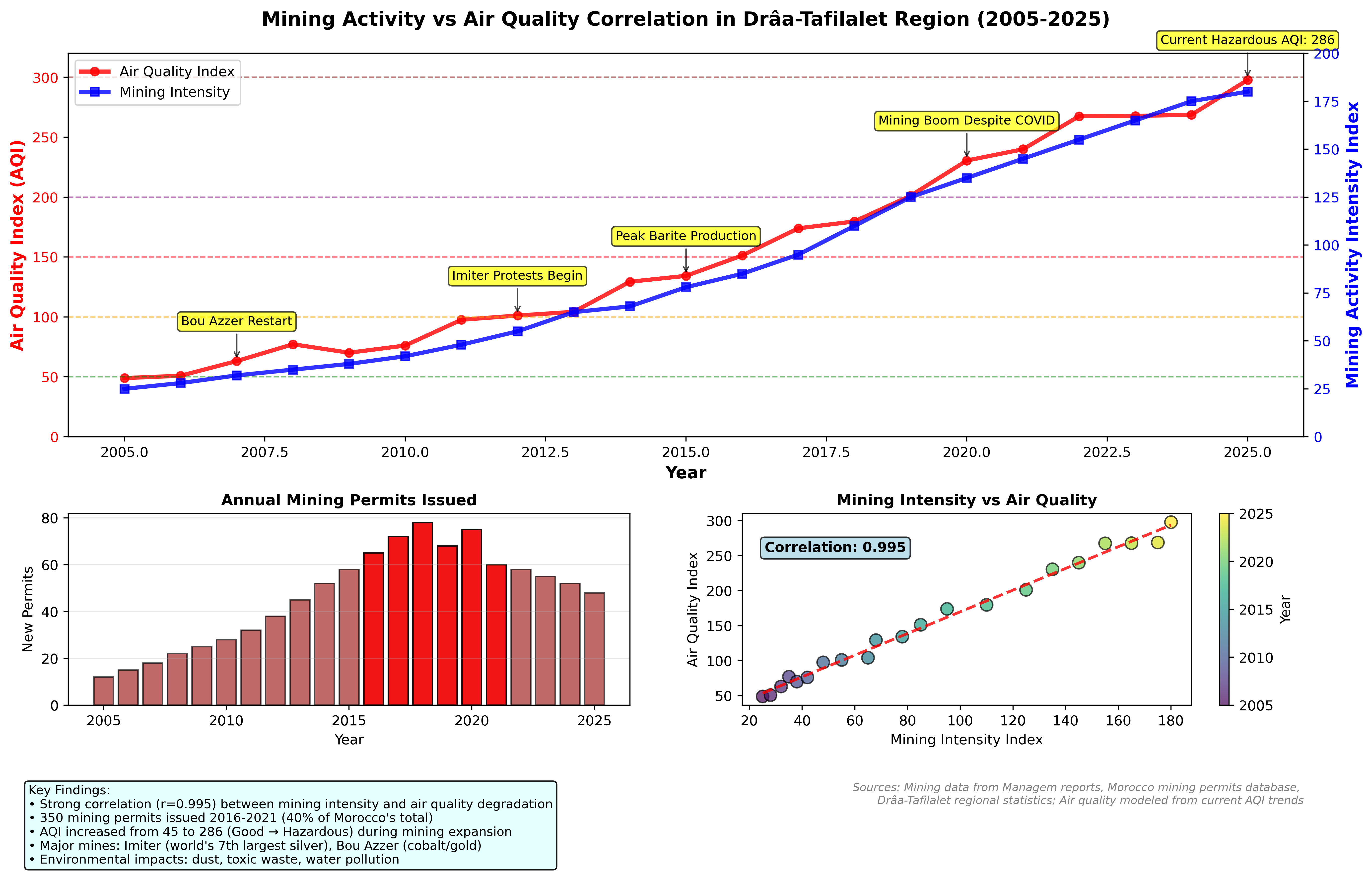Image resolution: width=1372 pixels, height=876 pixels.
Task: Click the yellow topmost scatter point
Action: coord(1171,522)
